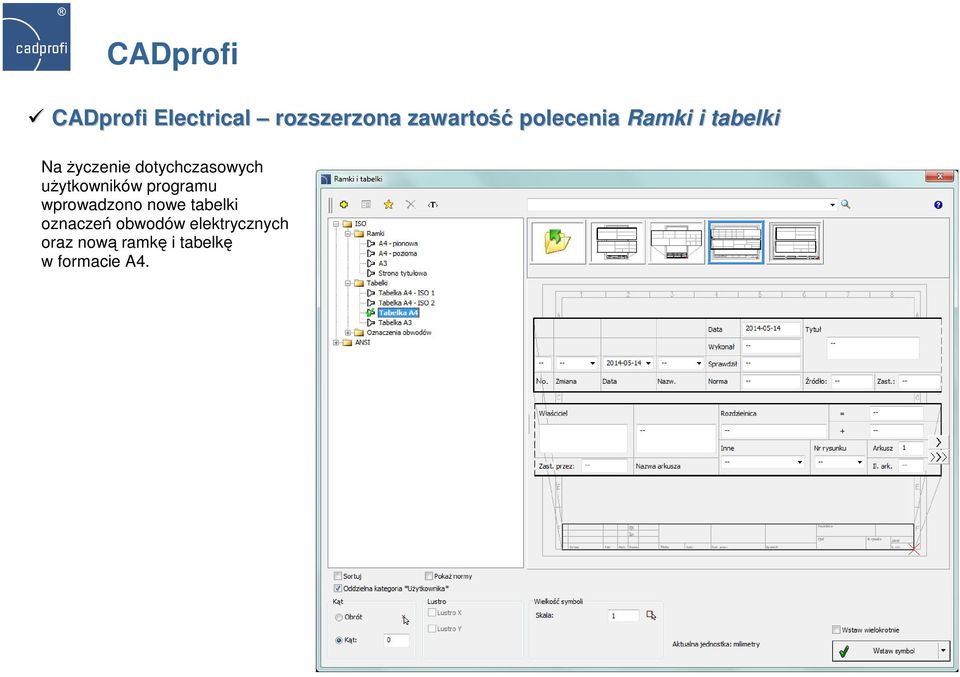Select Tabelka A4 - ISO 1 item
Viewport: 960px width, 677px height.
coord(407,293)
